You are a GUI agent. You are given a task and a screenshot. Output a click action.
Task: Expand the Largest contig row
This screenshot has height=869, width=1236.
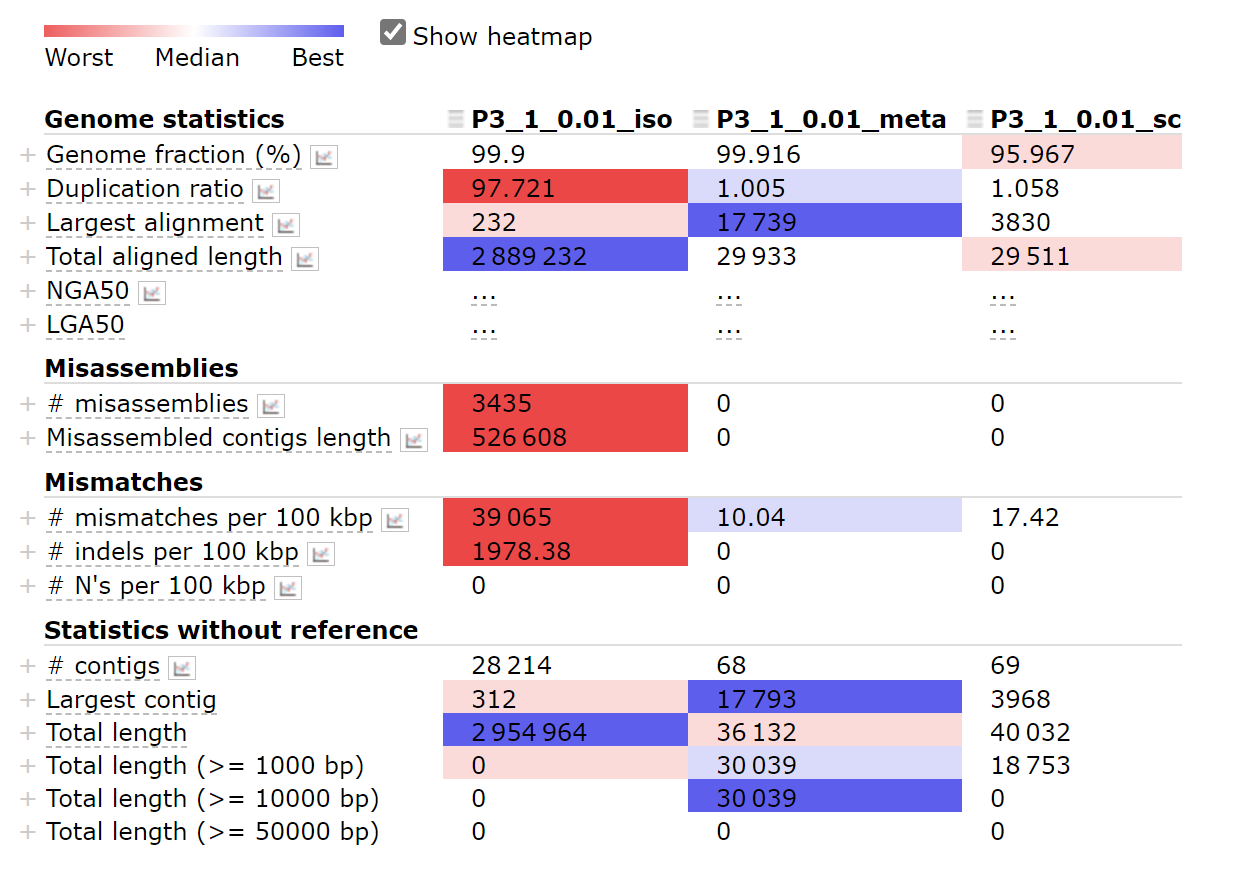(x=28, y=700)
